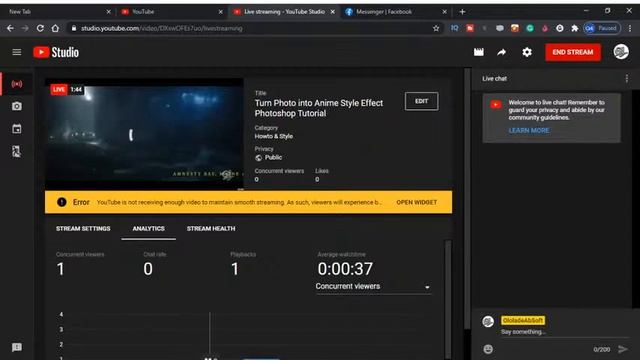Expand the Concurrent viewers metric dropdown
Viewport: 640px width, 360px height.
click(373, 287)
